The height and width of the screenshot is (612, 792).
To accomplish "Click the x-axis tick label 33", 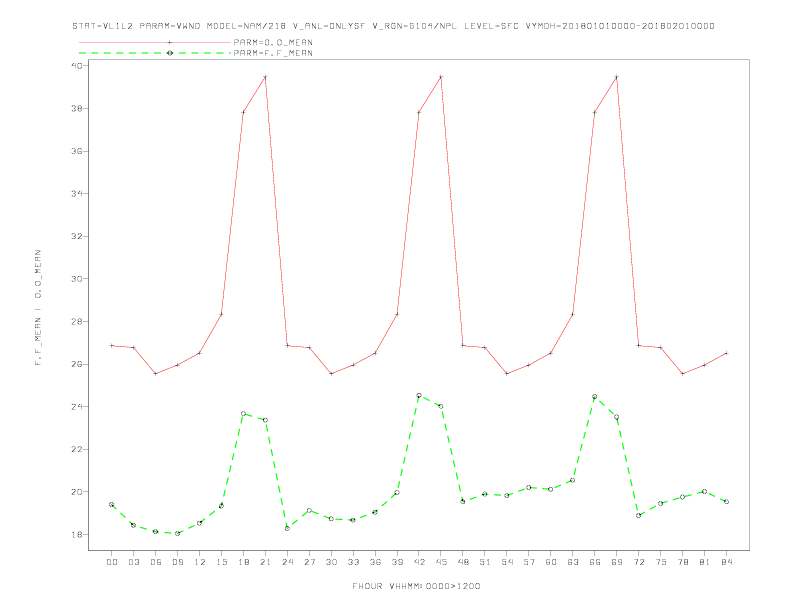I will click(353, 562).
